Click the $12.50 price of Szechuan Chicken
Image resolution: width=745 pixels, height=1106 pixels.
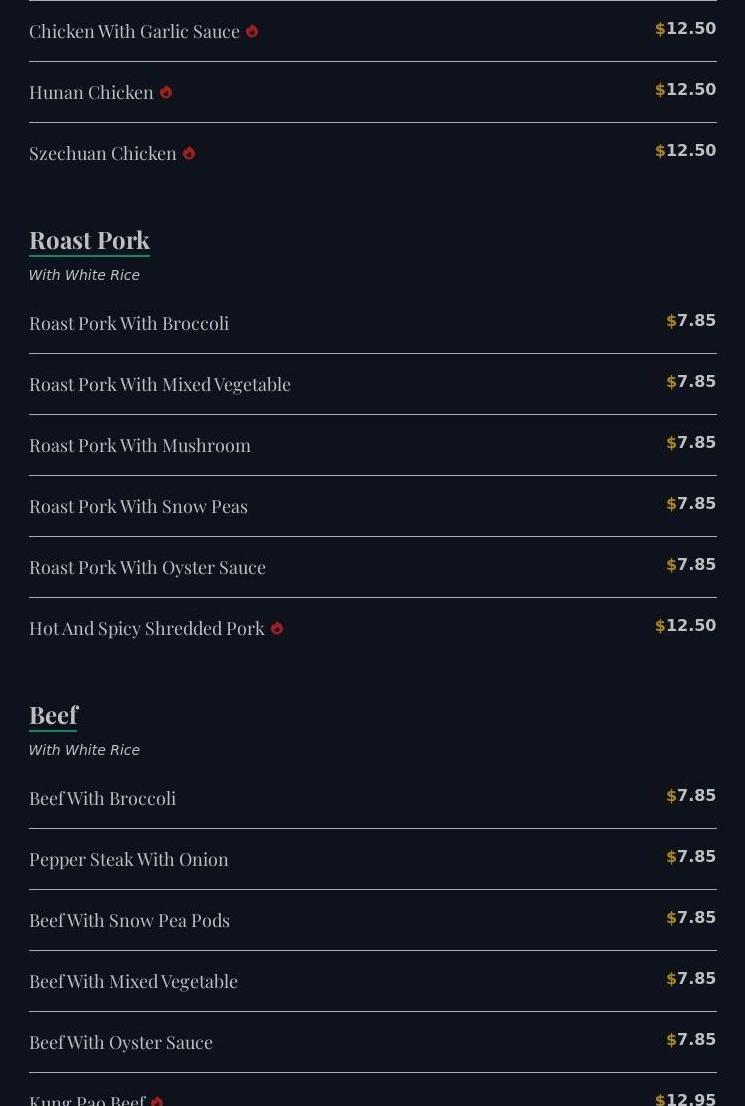pyautogui.click(x=686, y=151)
